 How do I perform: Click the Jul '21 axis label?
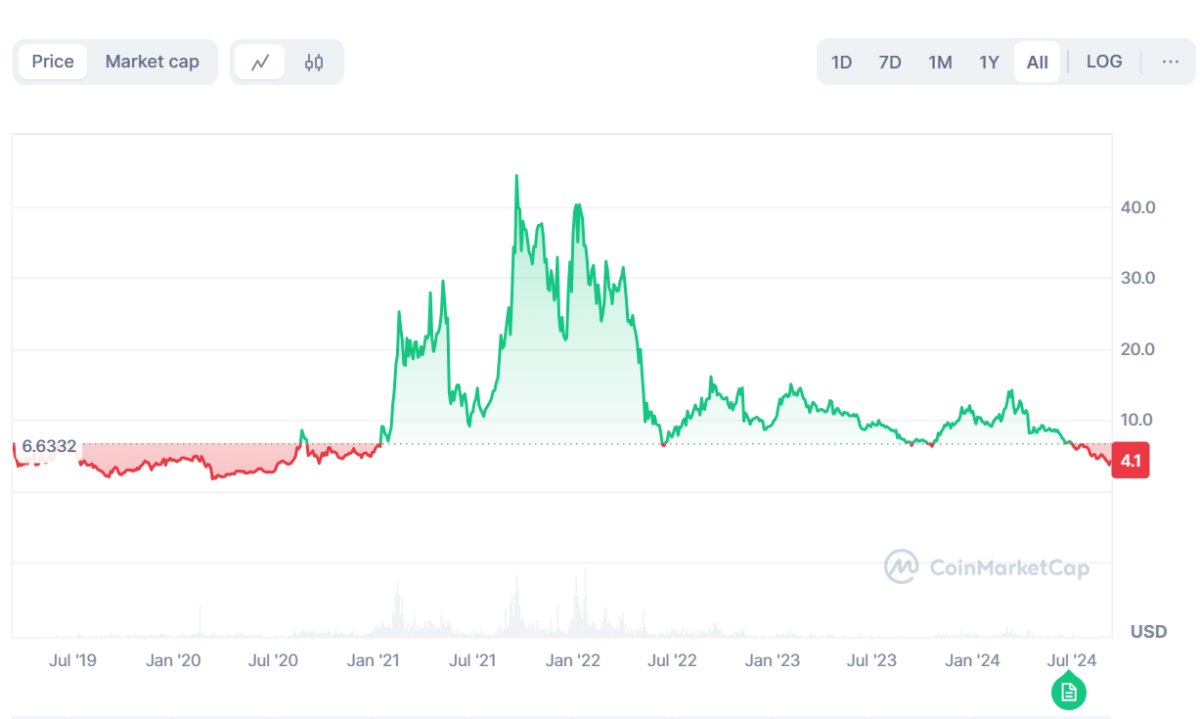pyautogui.click(x=473, y=661)
